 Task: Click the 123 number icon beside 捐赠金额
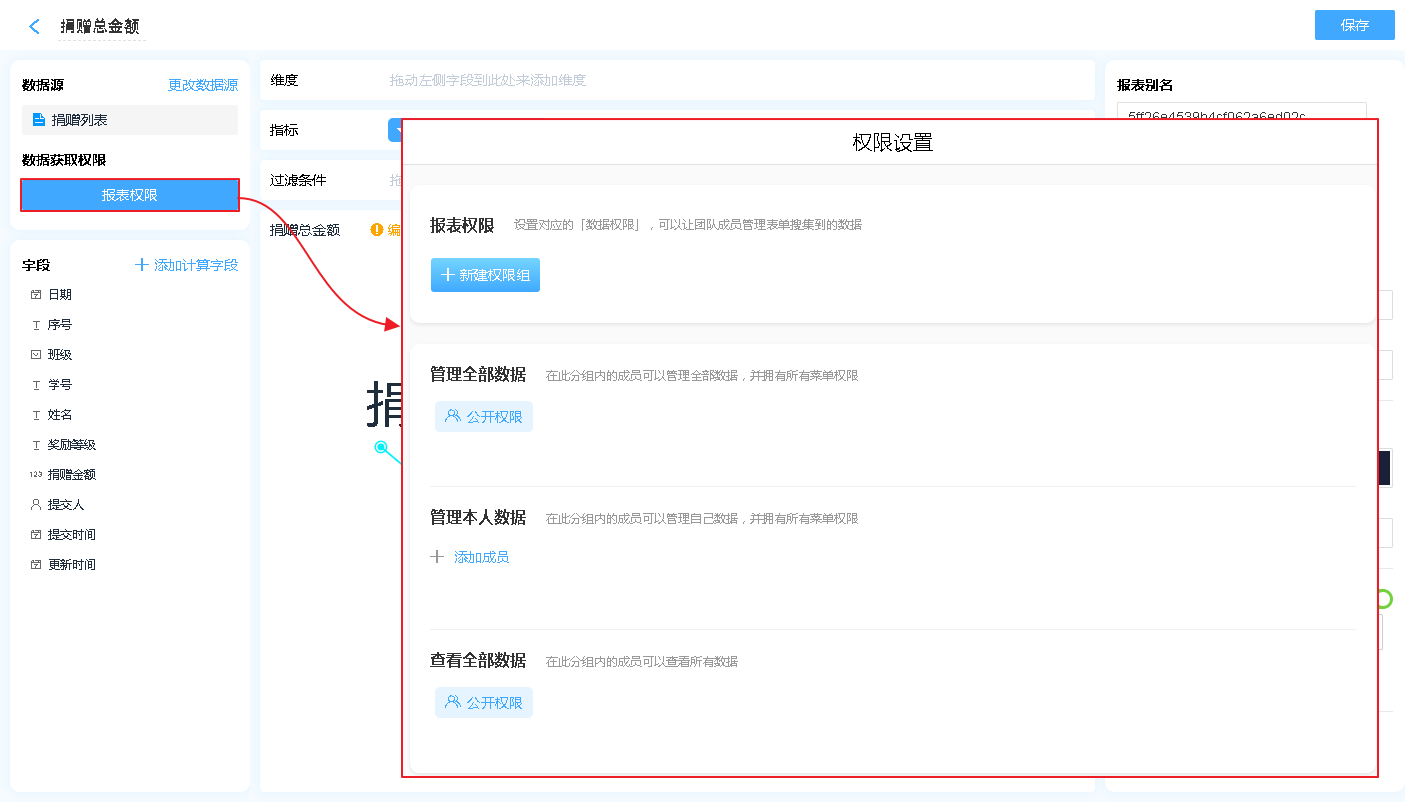click(36, 475)
